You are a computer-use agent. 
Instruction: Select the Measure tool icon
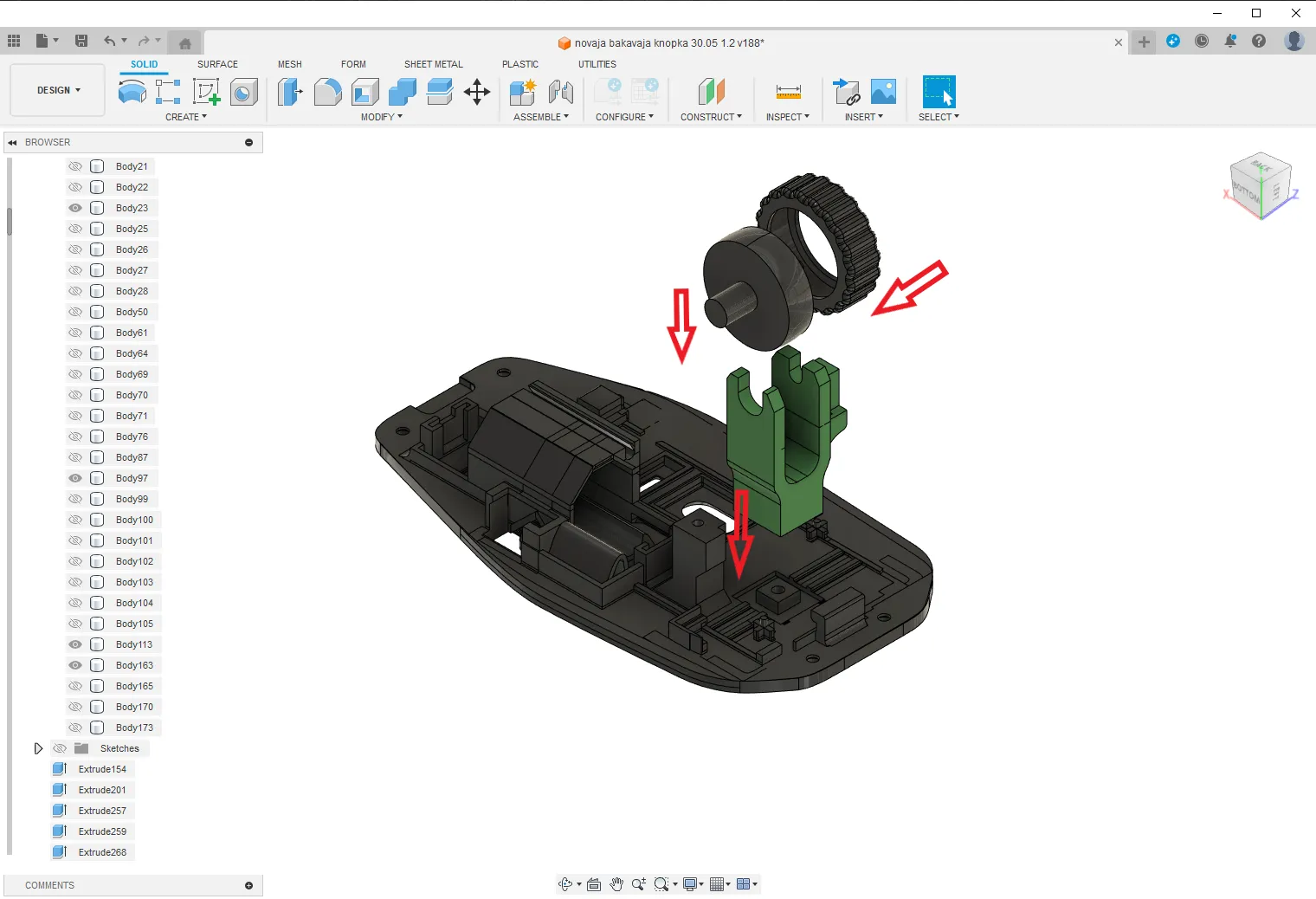(788, 91)
